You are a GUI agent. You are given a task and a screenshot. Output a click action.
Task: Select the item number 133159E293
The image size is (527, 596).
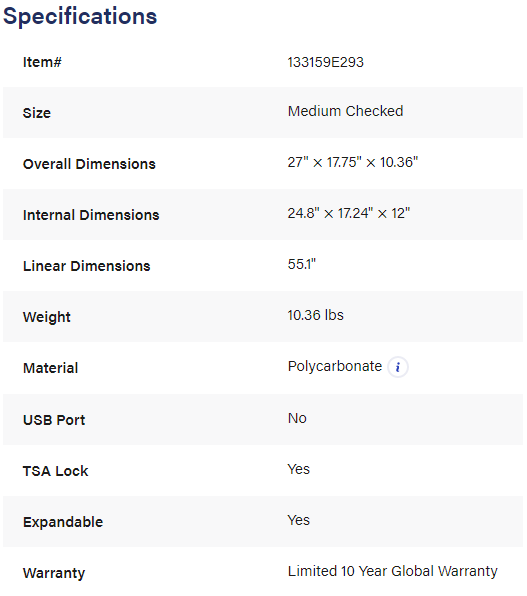click(325, 62)
